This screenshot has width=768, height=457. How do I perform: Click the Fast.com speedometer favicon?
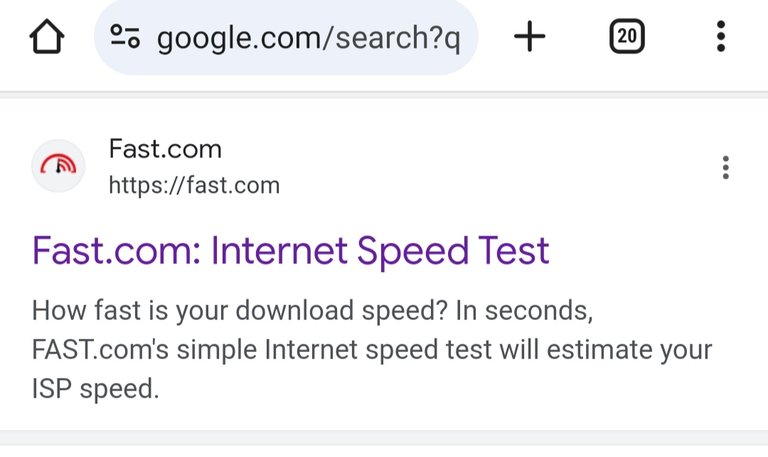[58, 166]
